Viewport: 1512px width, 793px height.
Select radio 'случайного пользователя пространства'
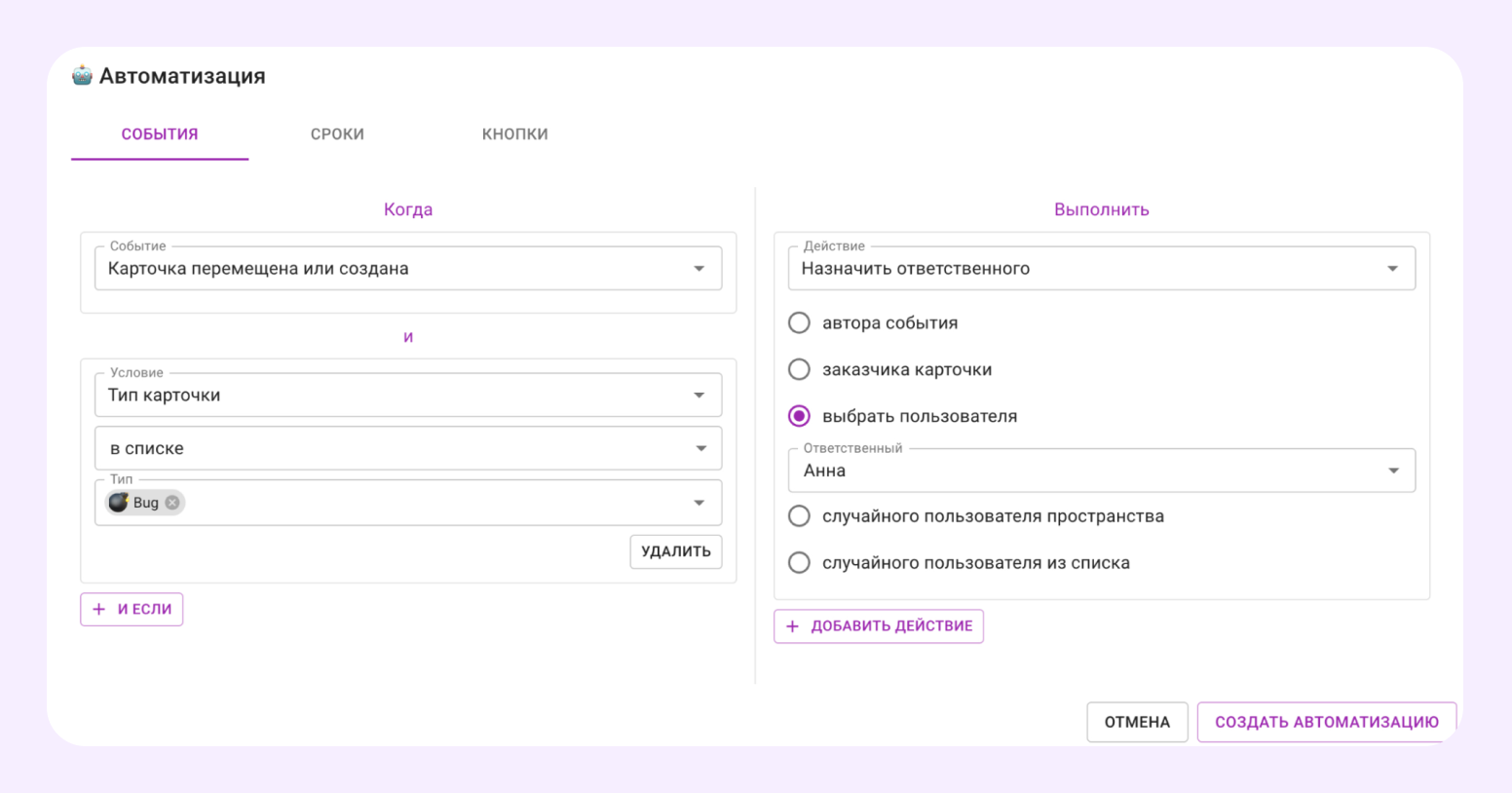coord(799,516)
